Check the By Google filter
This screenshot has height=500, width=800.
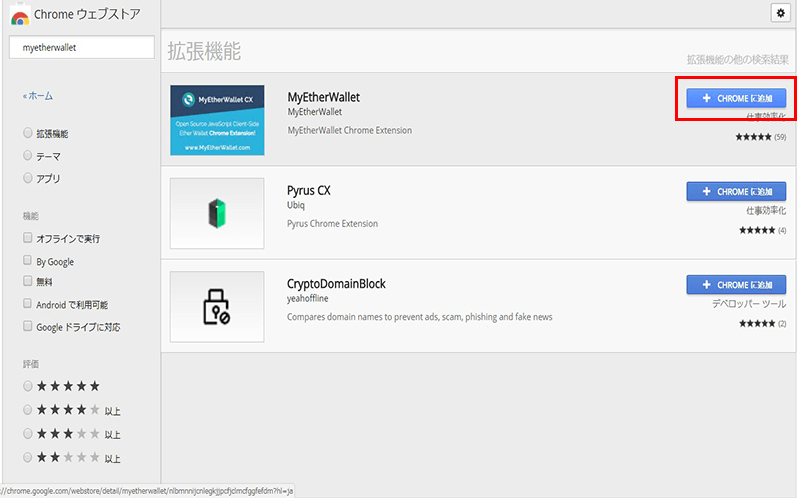tap(28, 260)
